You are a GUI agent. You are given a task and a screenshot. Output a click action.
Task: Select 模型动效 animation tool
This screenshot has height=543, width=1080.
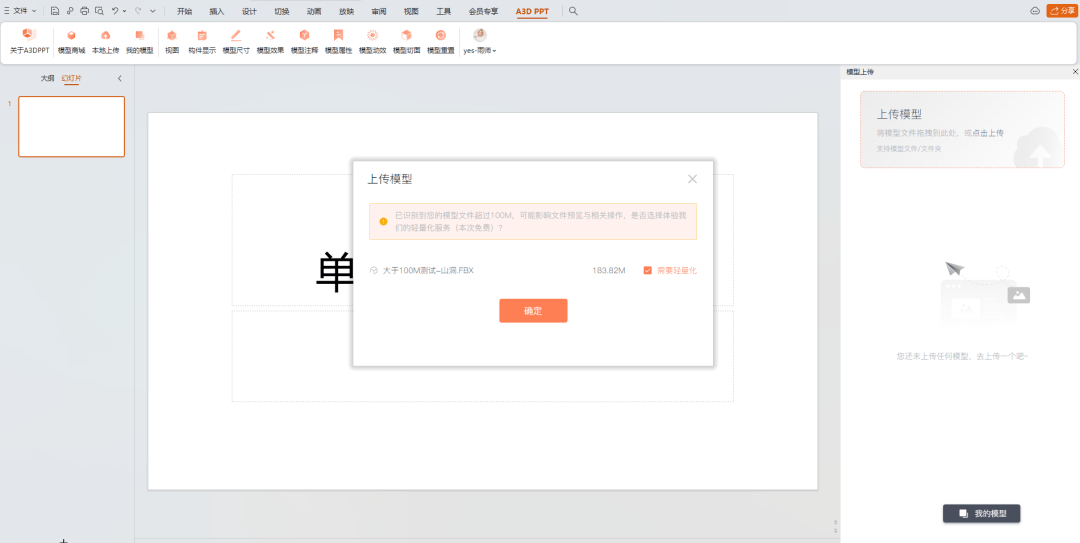pyautogui.click(x=373, y=42)
